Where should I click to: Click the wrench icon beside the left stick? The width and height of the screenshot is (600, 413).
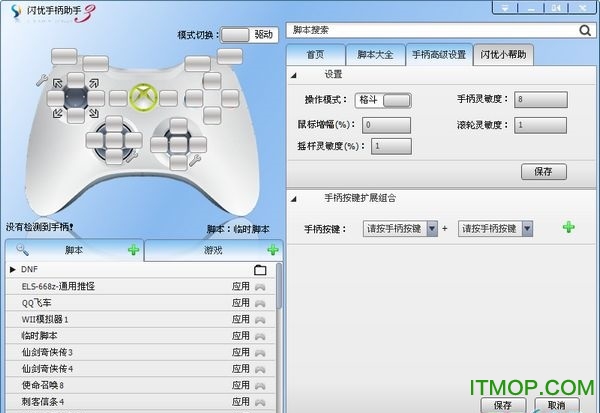[132, 156]
